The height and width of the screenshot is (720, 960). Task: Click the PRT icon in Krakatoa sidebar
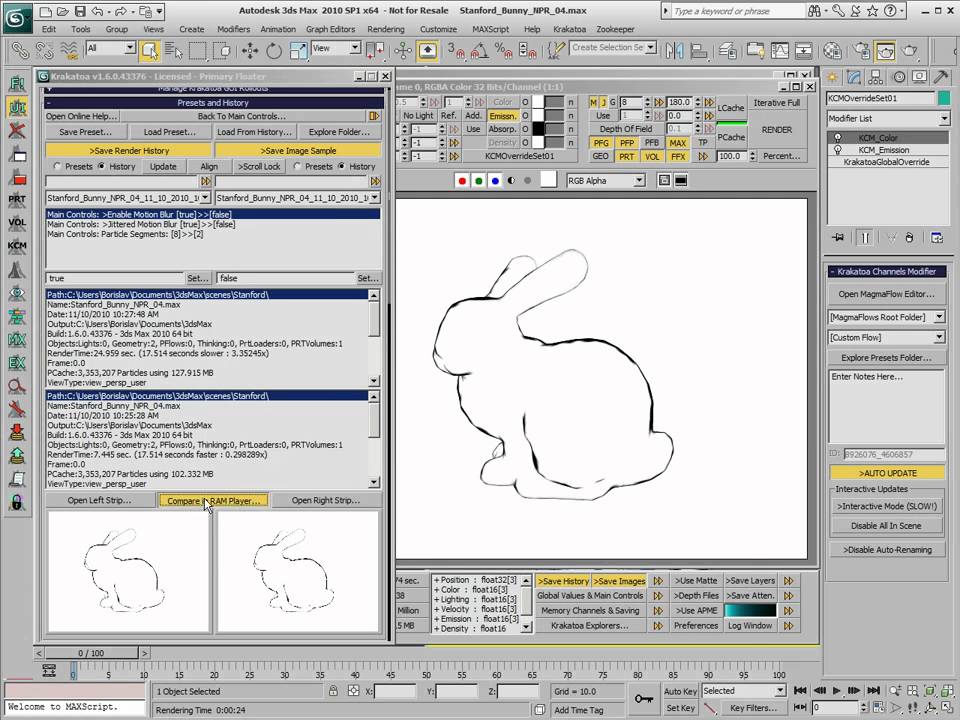coord(17,199)
